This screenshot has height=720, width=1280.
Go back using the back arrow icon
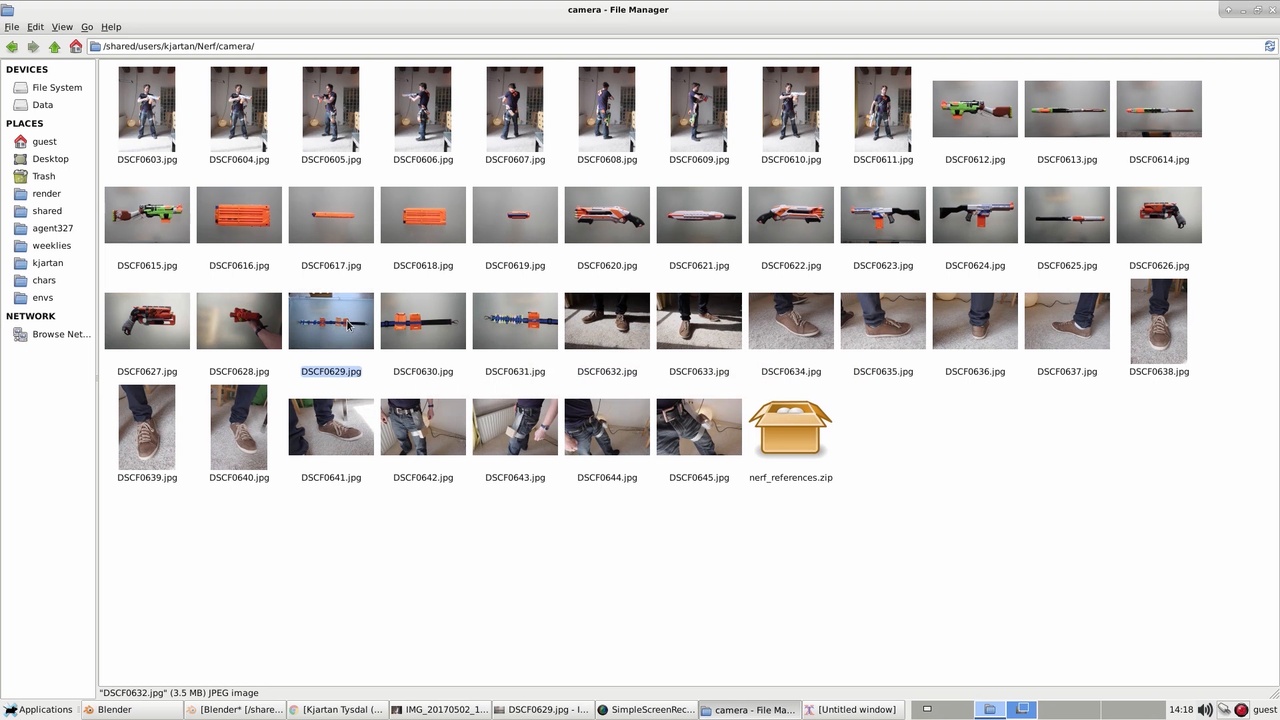[x=12, y=46]
